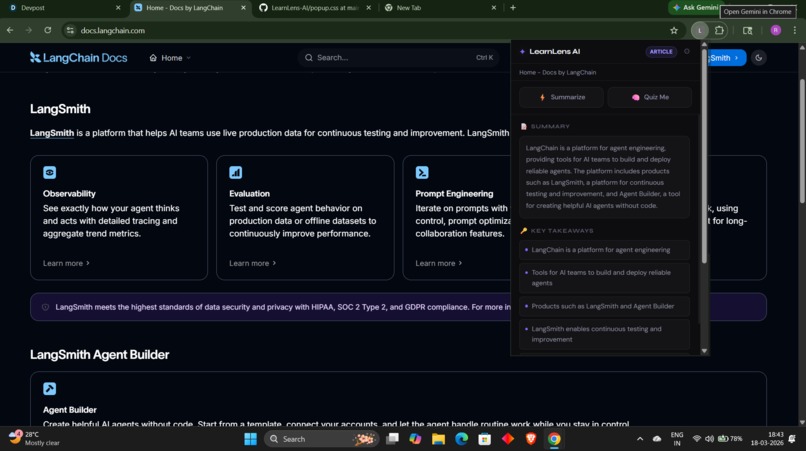Click the ARTICLE badge in LearnLens panel
This screenshot has width=806, height=451.
point(661,51)
